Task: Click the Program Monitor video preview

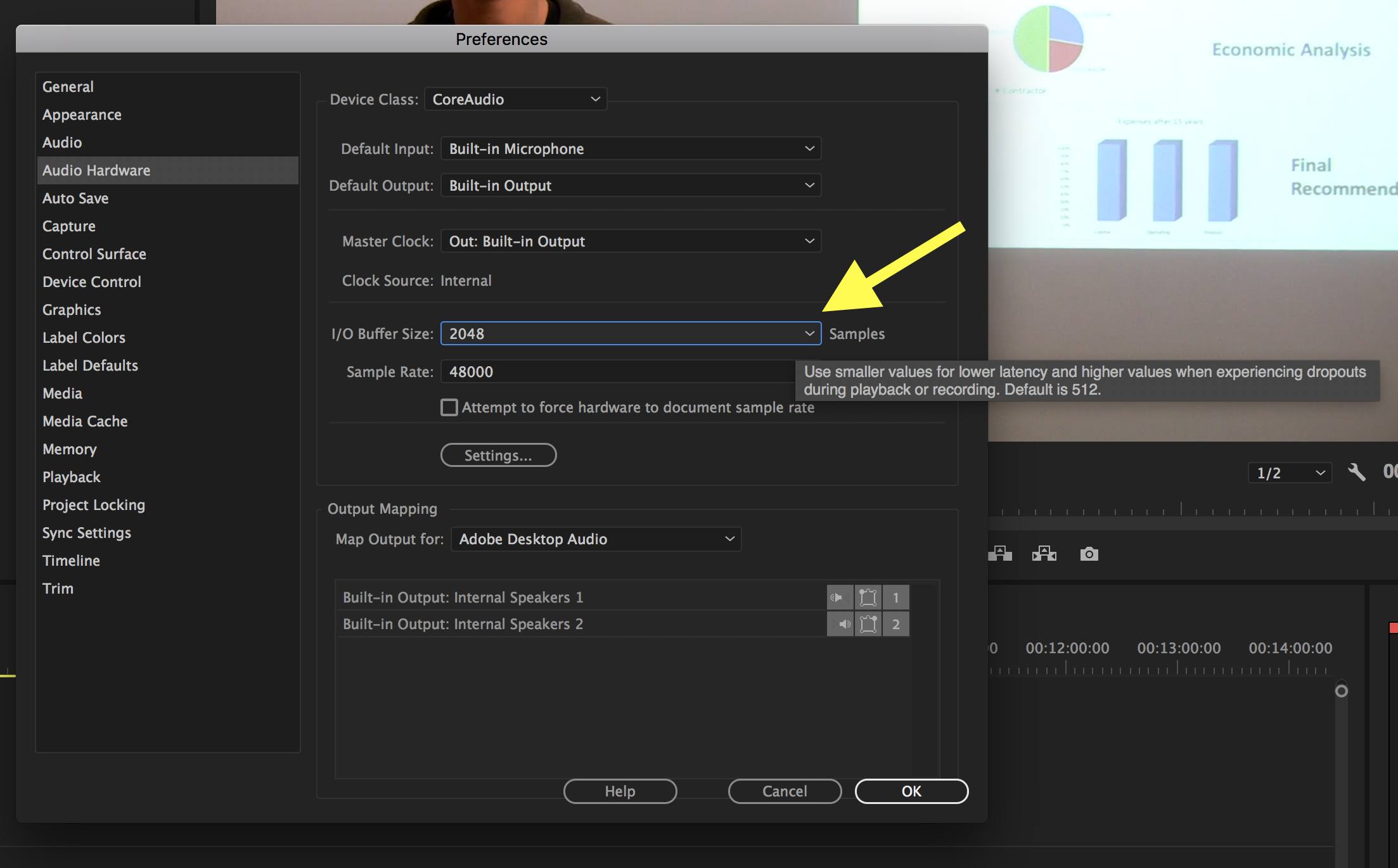Action: click(1193, 222)
